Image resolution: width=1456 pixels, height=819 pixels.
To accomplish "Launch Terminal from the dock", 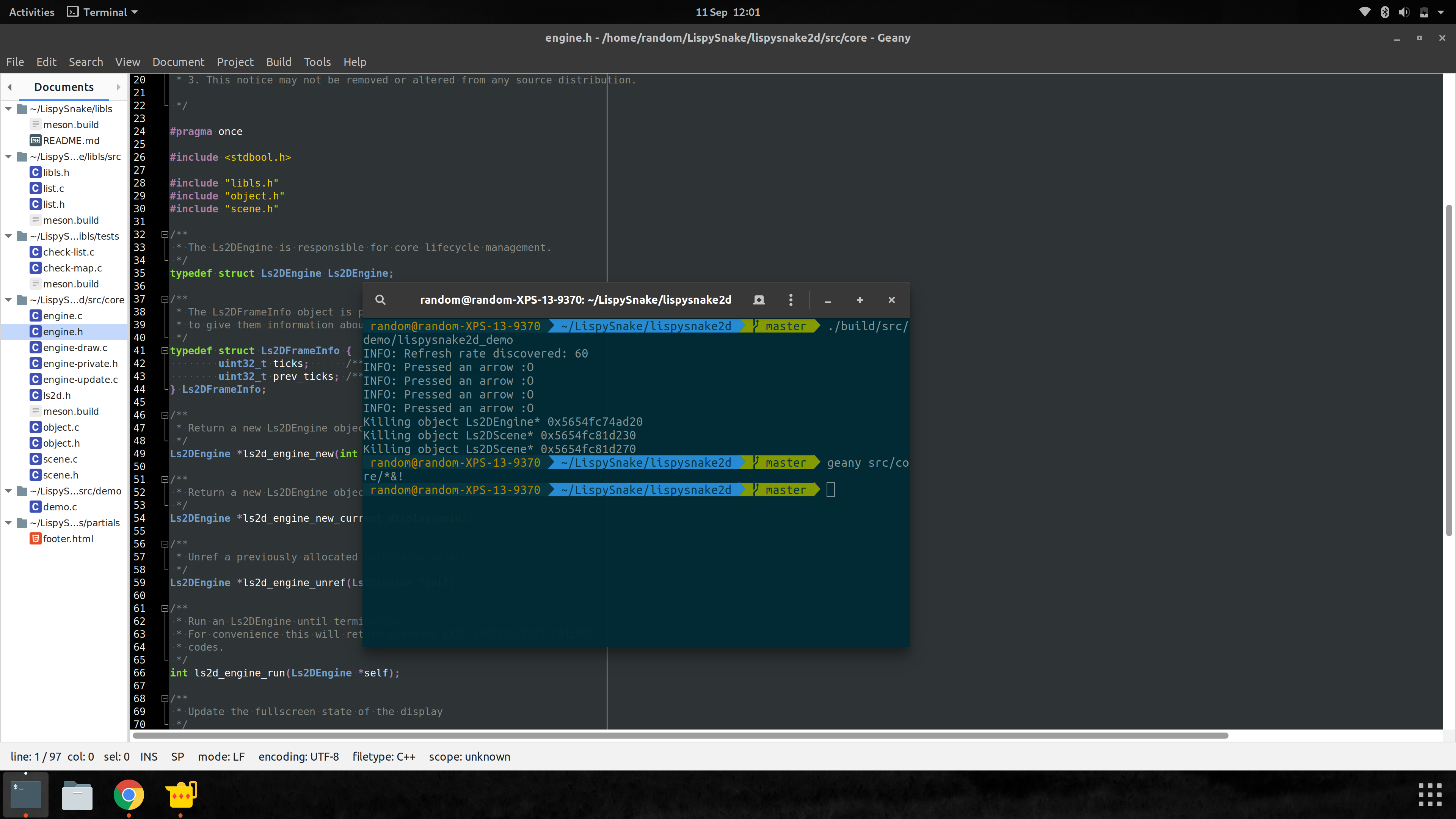I will click(x=26, y=795).
